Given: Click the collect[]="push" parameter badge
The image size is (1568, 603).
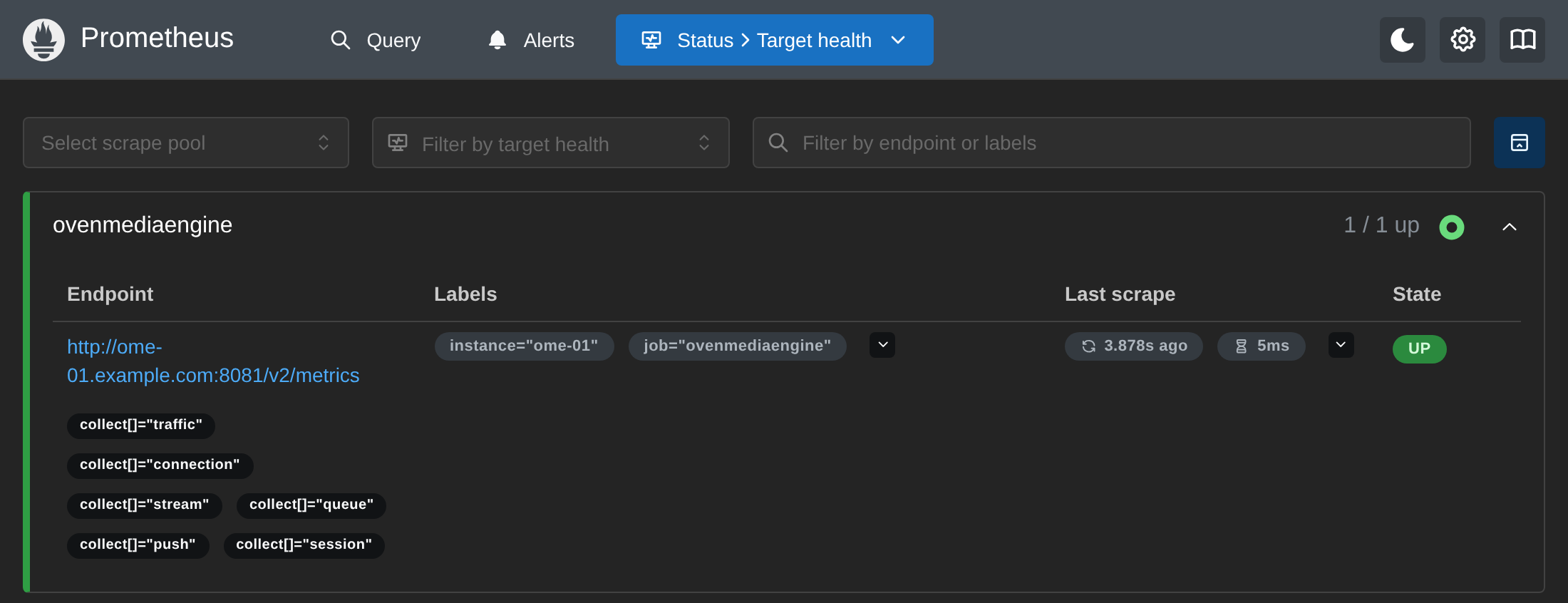Looking at the screenshot, I should (x=138, y=545).
